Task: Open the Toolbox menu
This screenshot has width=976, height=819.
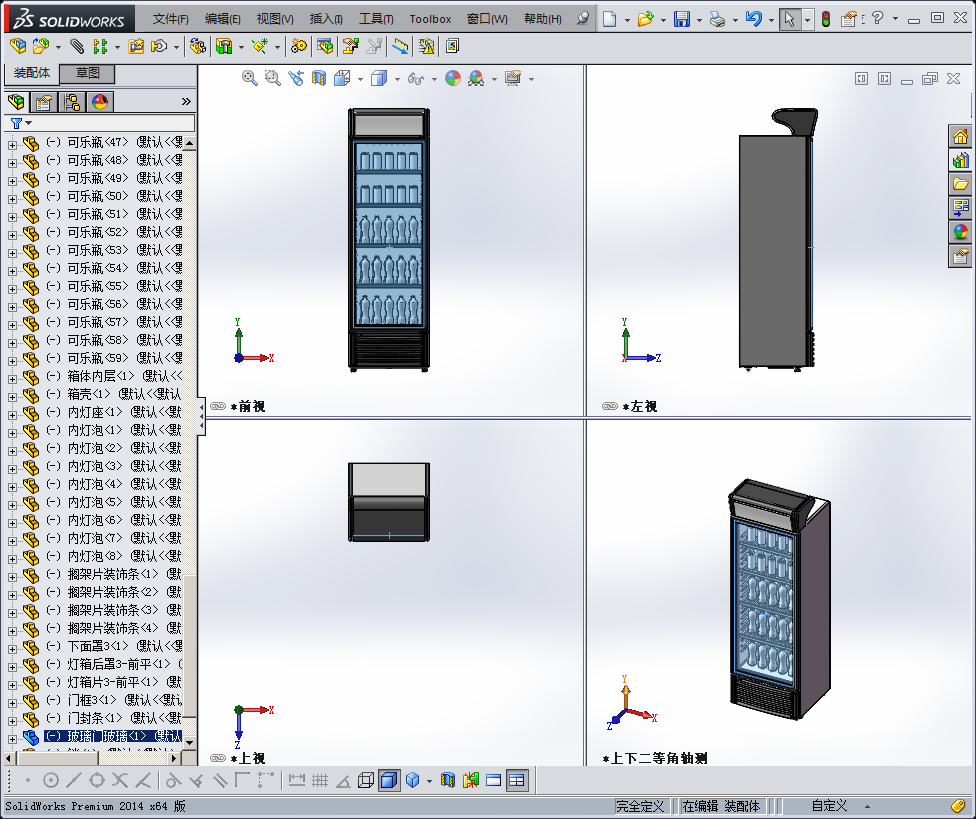Action: click(430, 19)
